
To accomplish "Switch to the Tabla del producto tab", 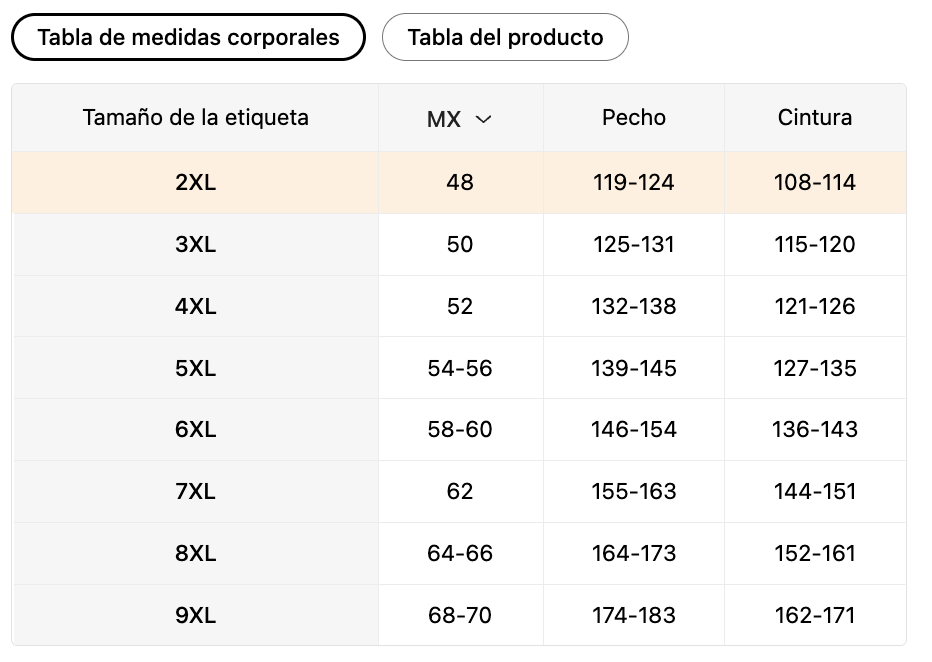I will click(x=505, y=37).
